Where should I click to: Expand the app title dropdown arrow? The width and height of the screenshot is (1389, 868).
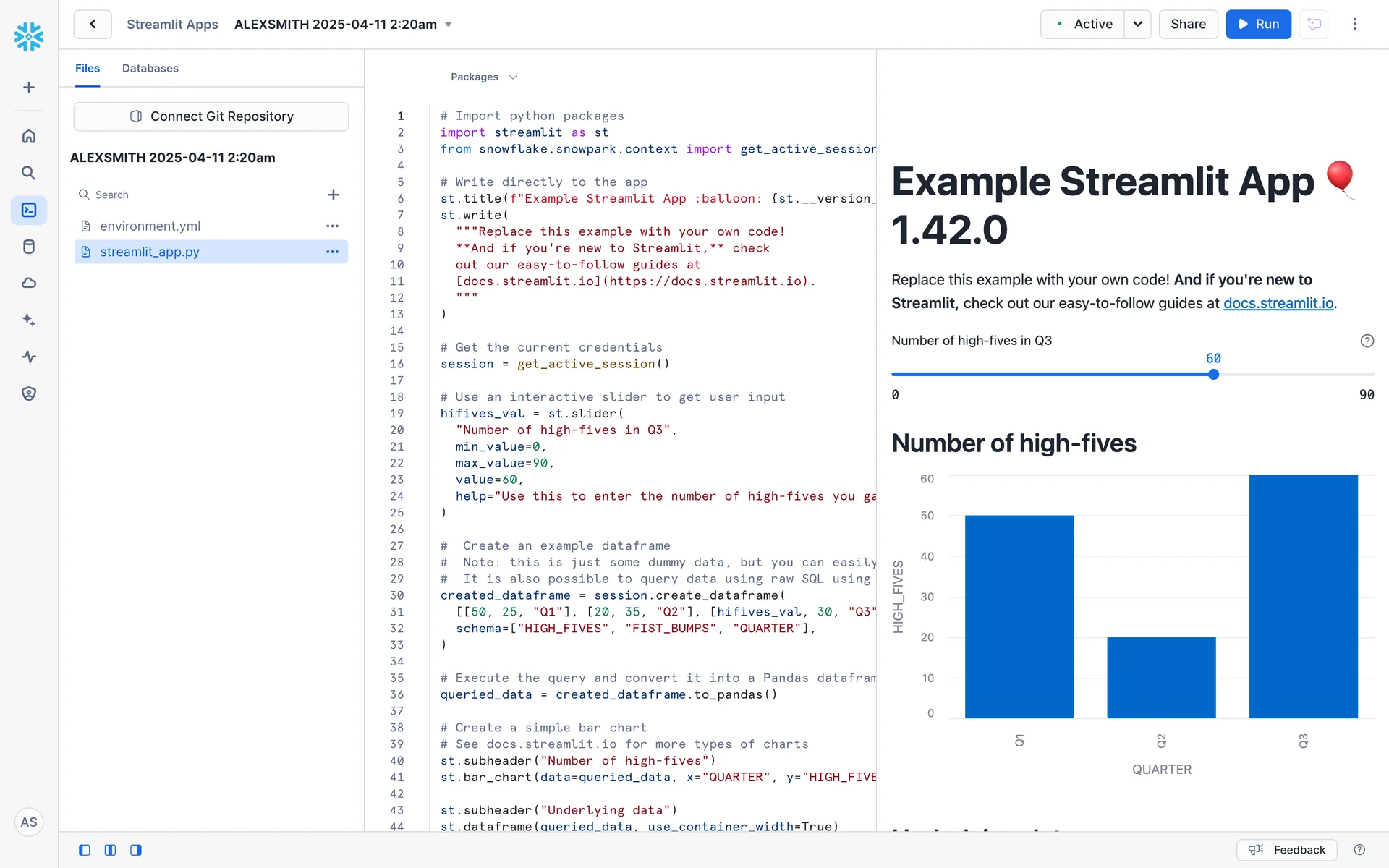(x=449, y=25)
